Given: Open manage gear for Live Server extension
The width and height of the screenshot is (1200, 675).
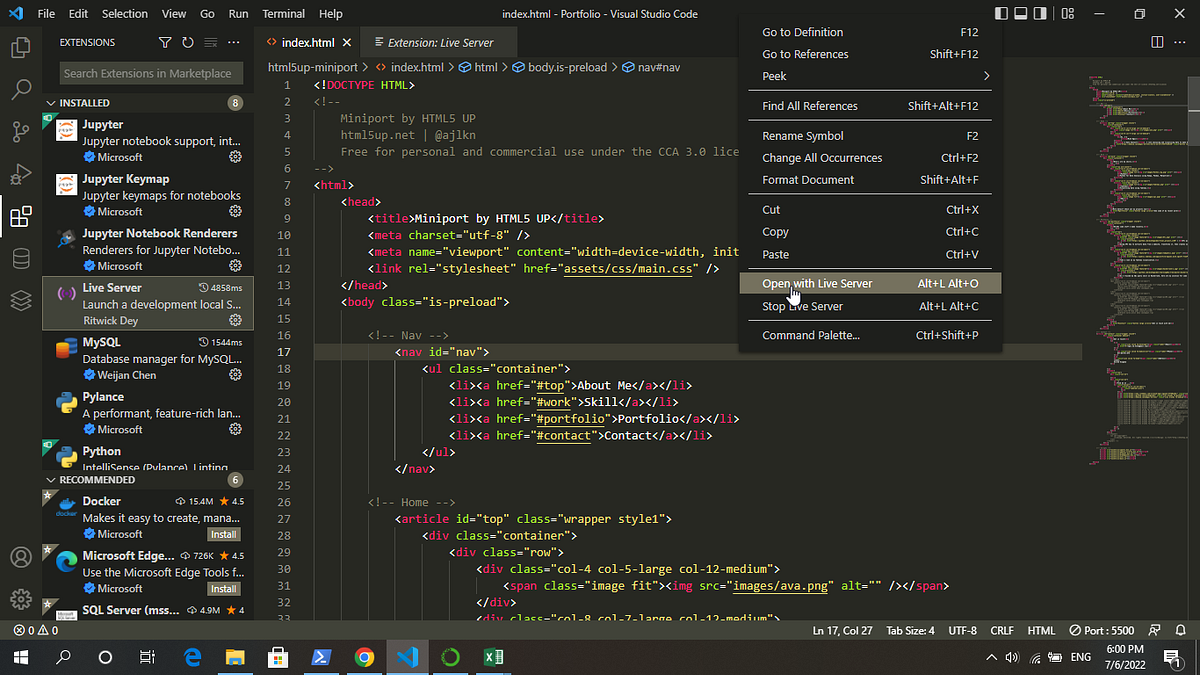Looking at the screenshot, I should click(236, 320).
